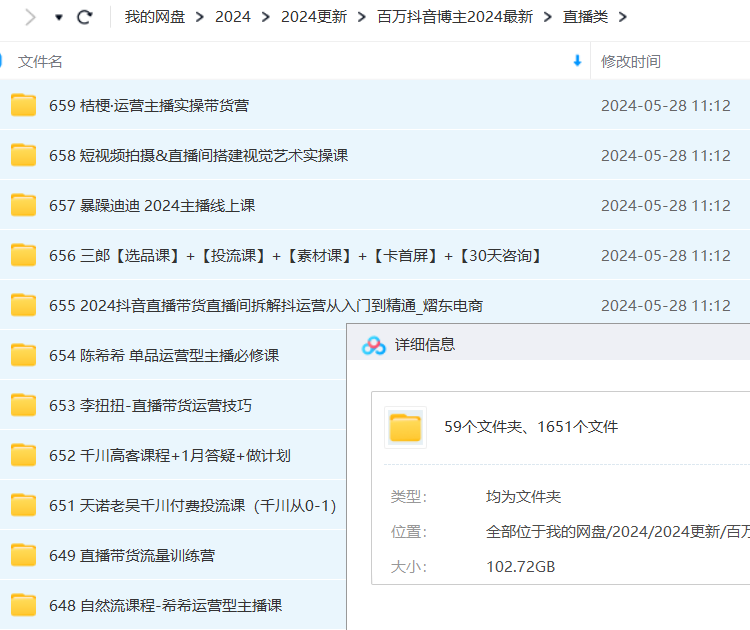Screen dimensions: 750x630
Task: Open 百万抖音博主2024最新 in breadcrumb path
Action: point(455,17)
